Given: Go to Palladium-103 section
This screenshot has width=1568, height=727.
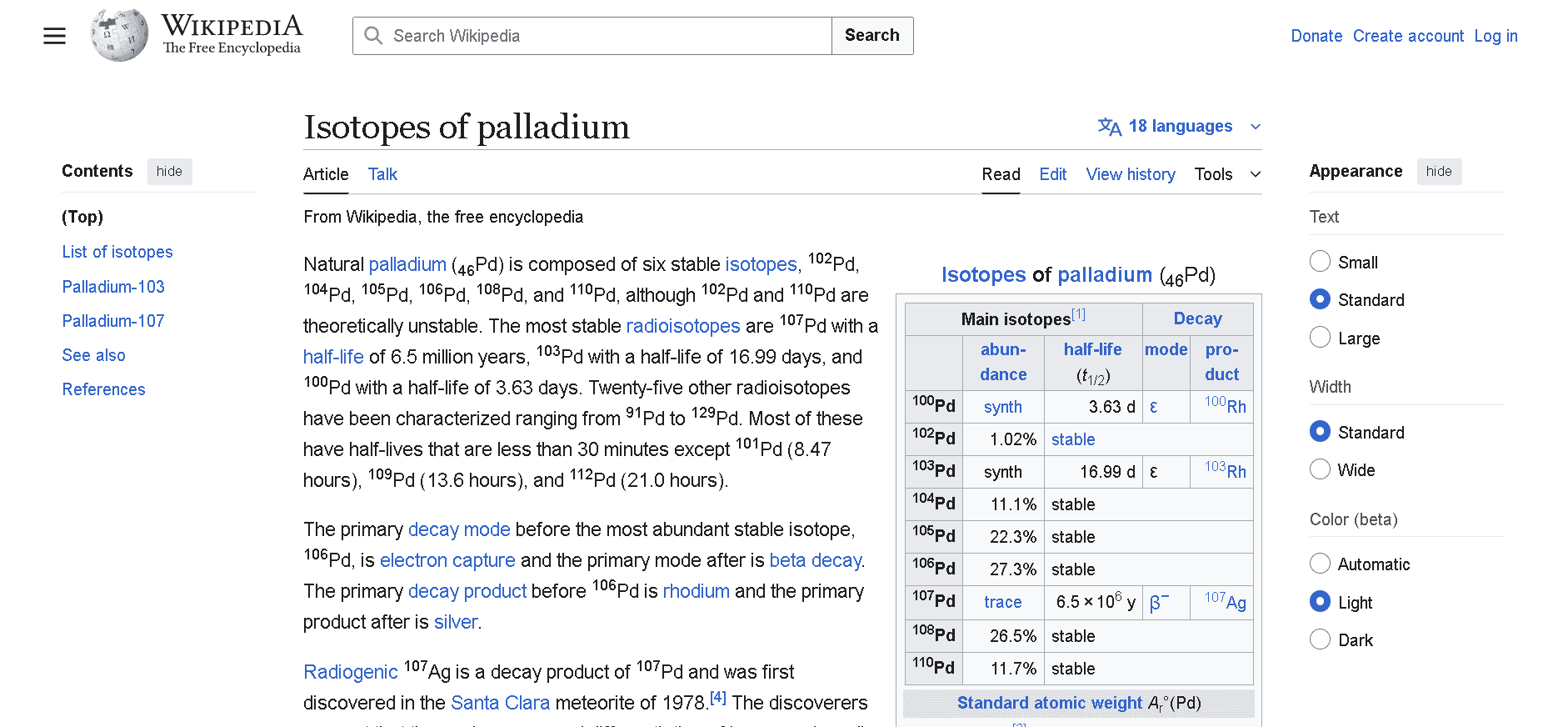Looking at the screenshot, I should tap(113, 287).
